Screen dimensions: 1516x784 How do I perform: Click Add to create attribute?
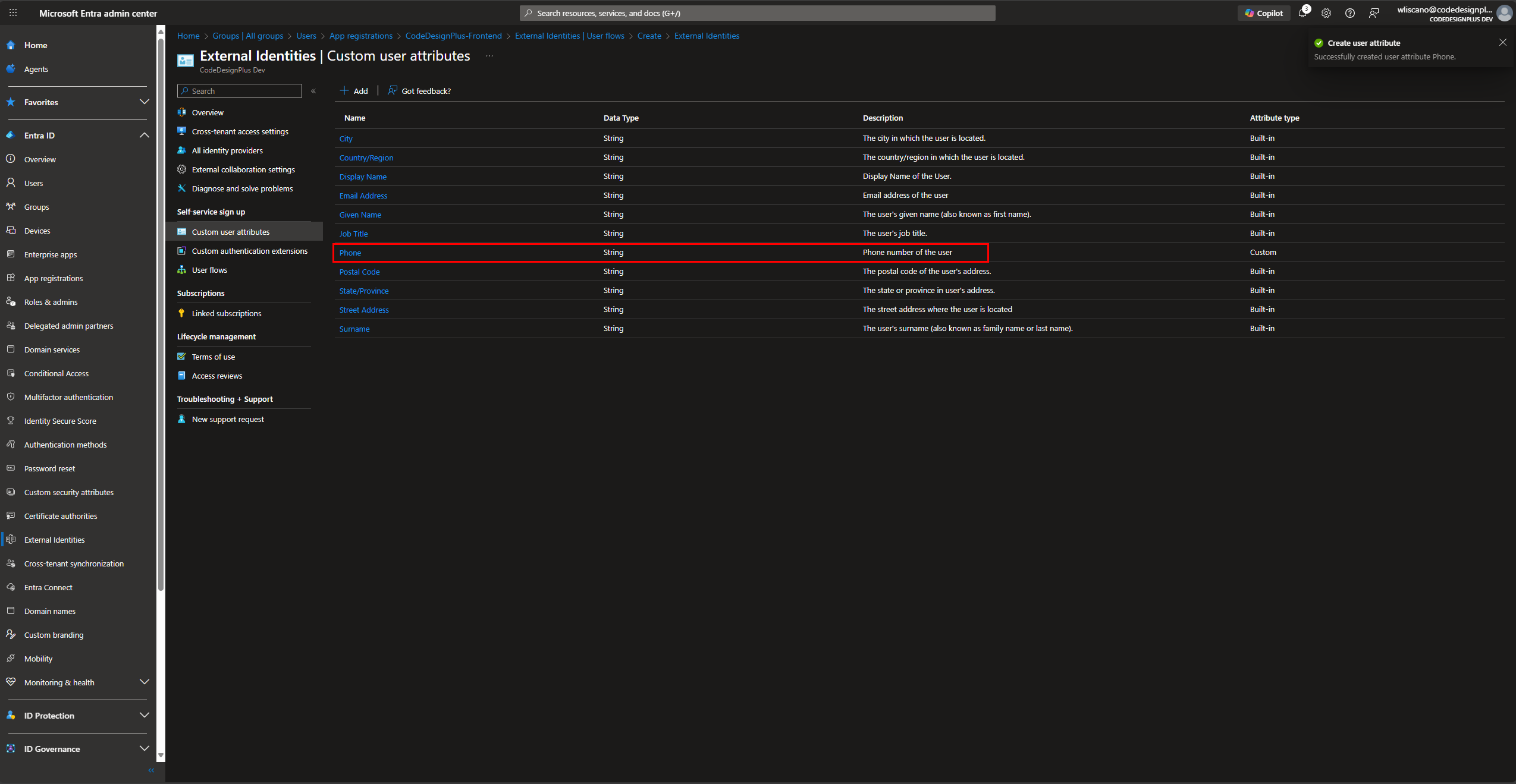coord(354,91)
